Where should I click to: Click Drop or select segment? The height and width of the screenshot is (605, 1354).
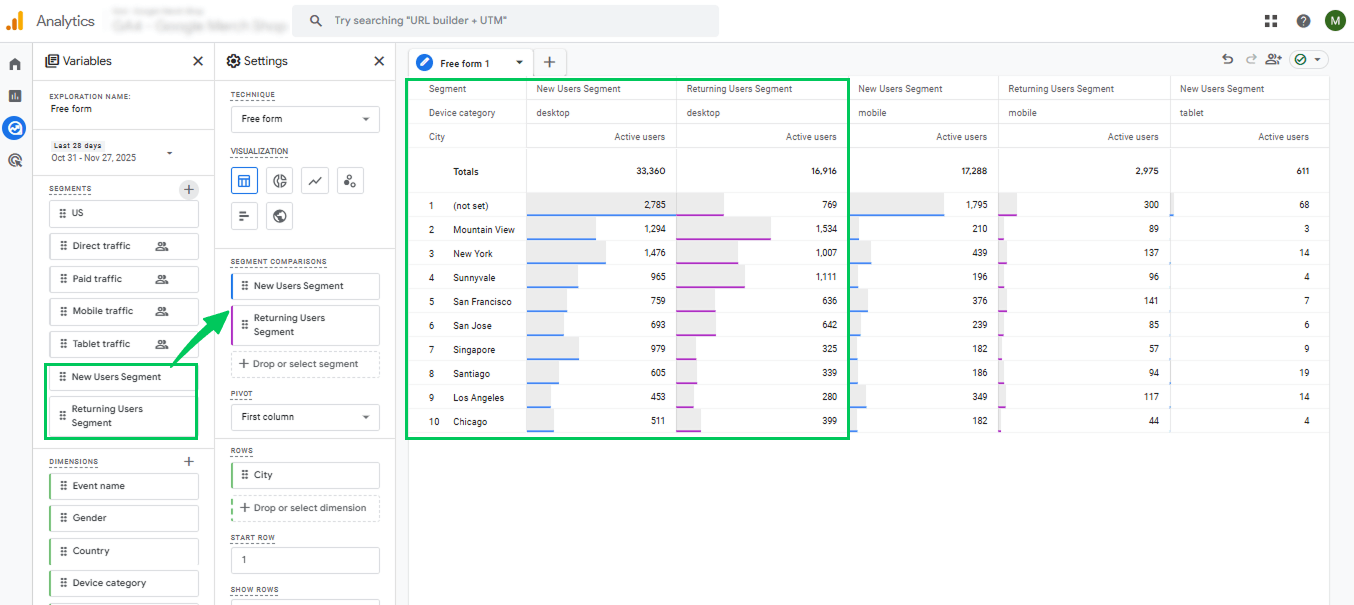[x=305, y=364]
